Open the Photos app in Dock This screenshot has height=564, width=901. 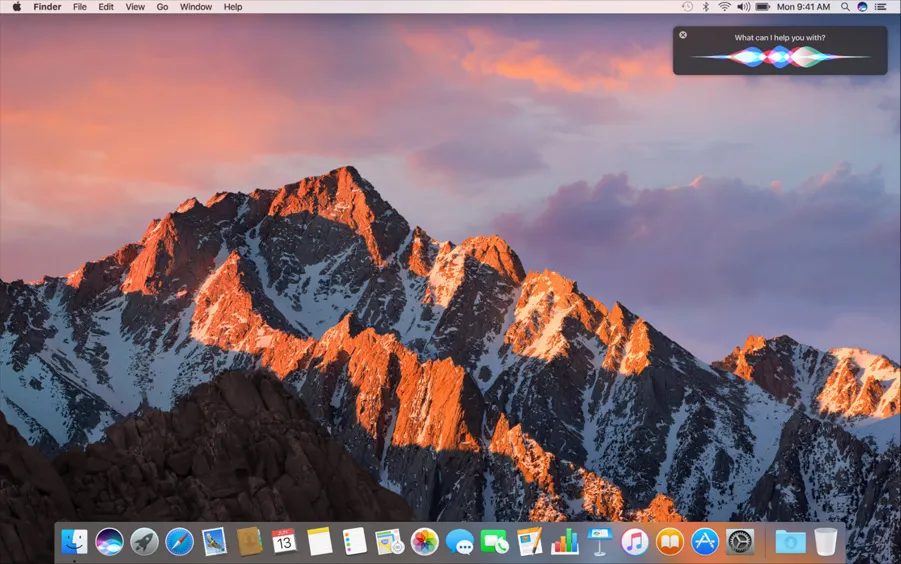(x=425, y=542)
